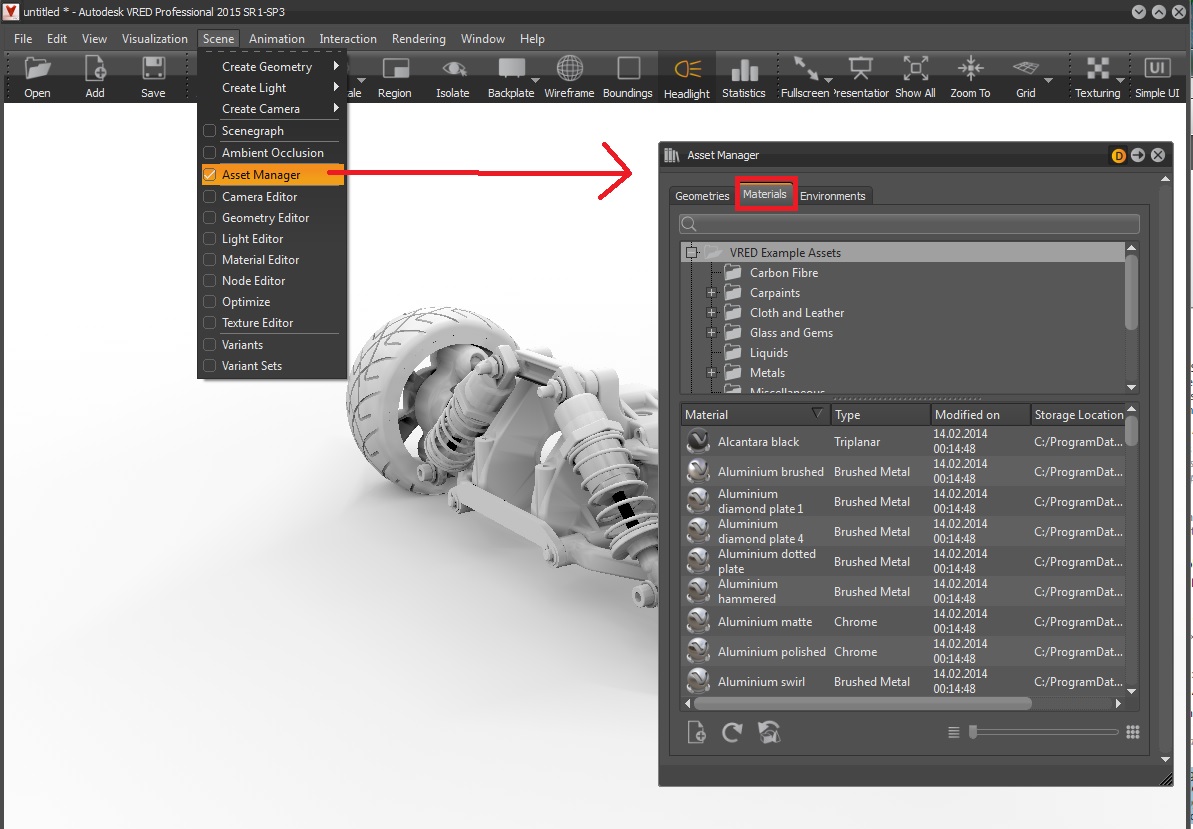Open the Rendering menu
Viewport: 1193px width, 829px height.
click(418, 39)
